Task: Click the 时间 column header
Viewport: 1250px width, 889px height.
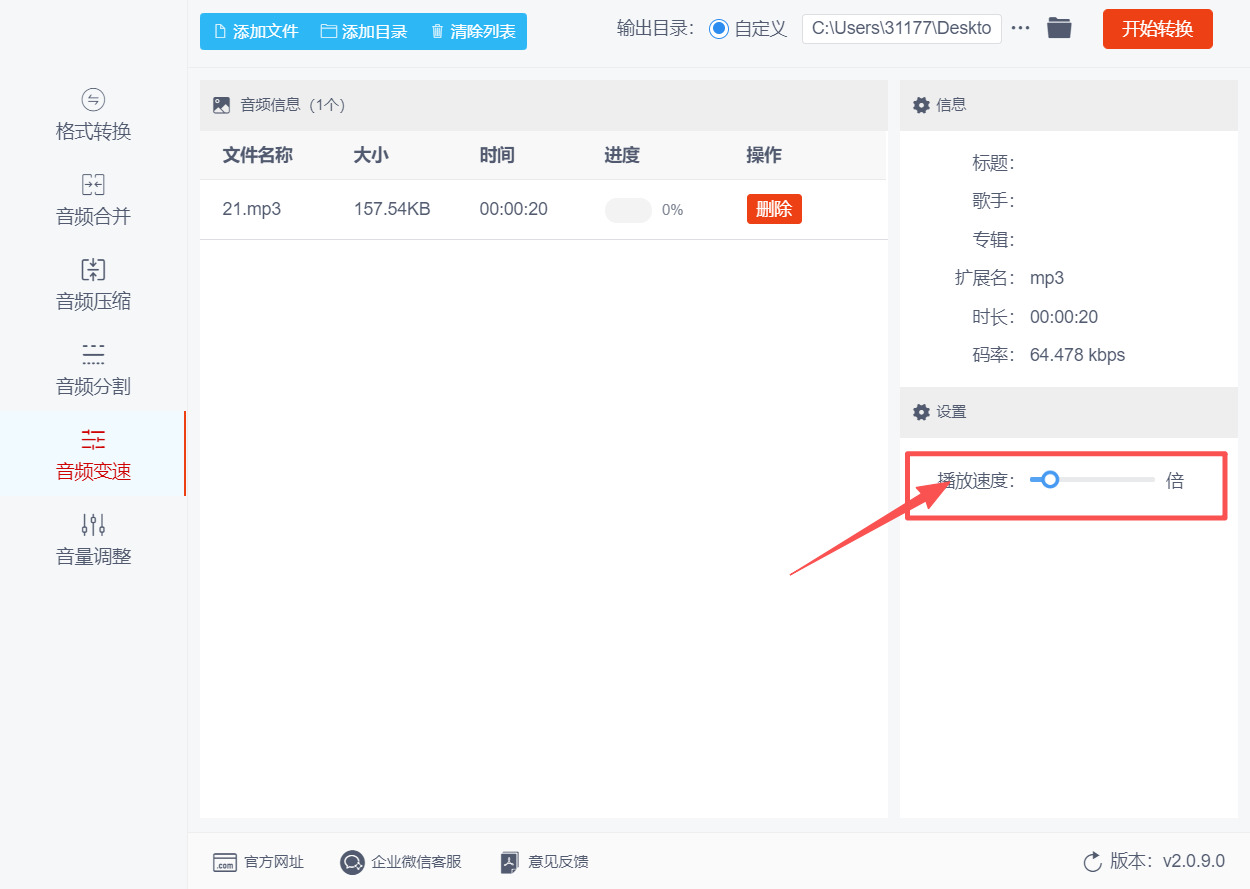Action: pyautogui.click(x=497, y=155)
